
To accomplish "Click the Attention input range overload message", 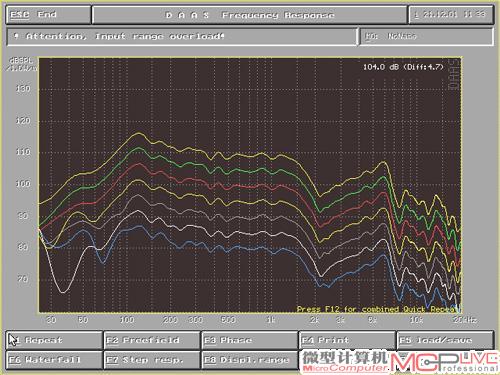I will tap(182, 36).
